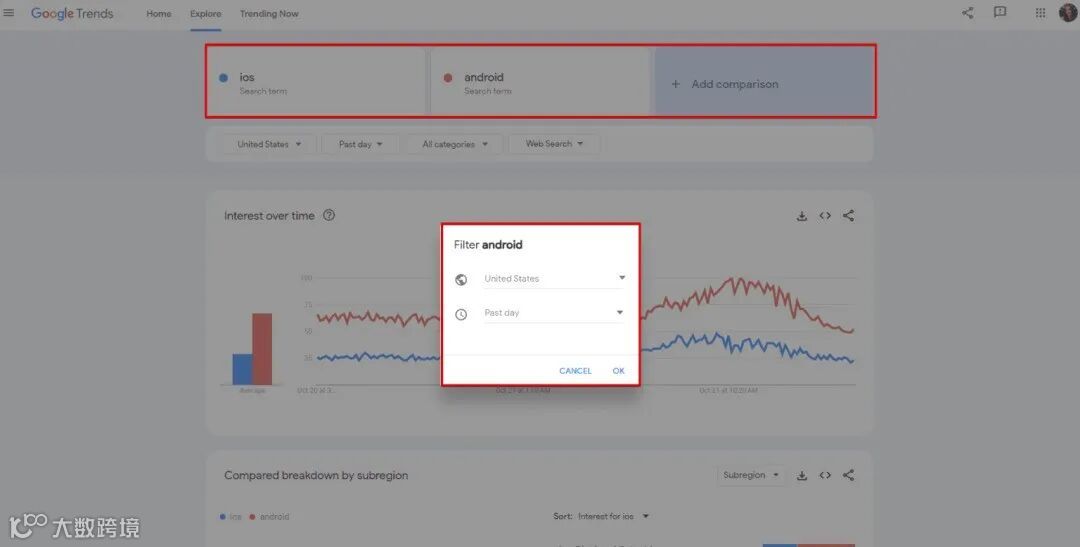This screenshot has width=1080, height=547.
Task: Click the Interest over time help icon
Action: pos(329,216)
